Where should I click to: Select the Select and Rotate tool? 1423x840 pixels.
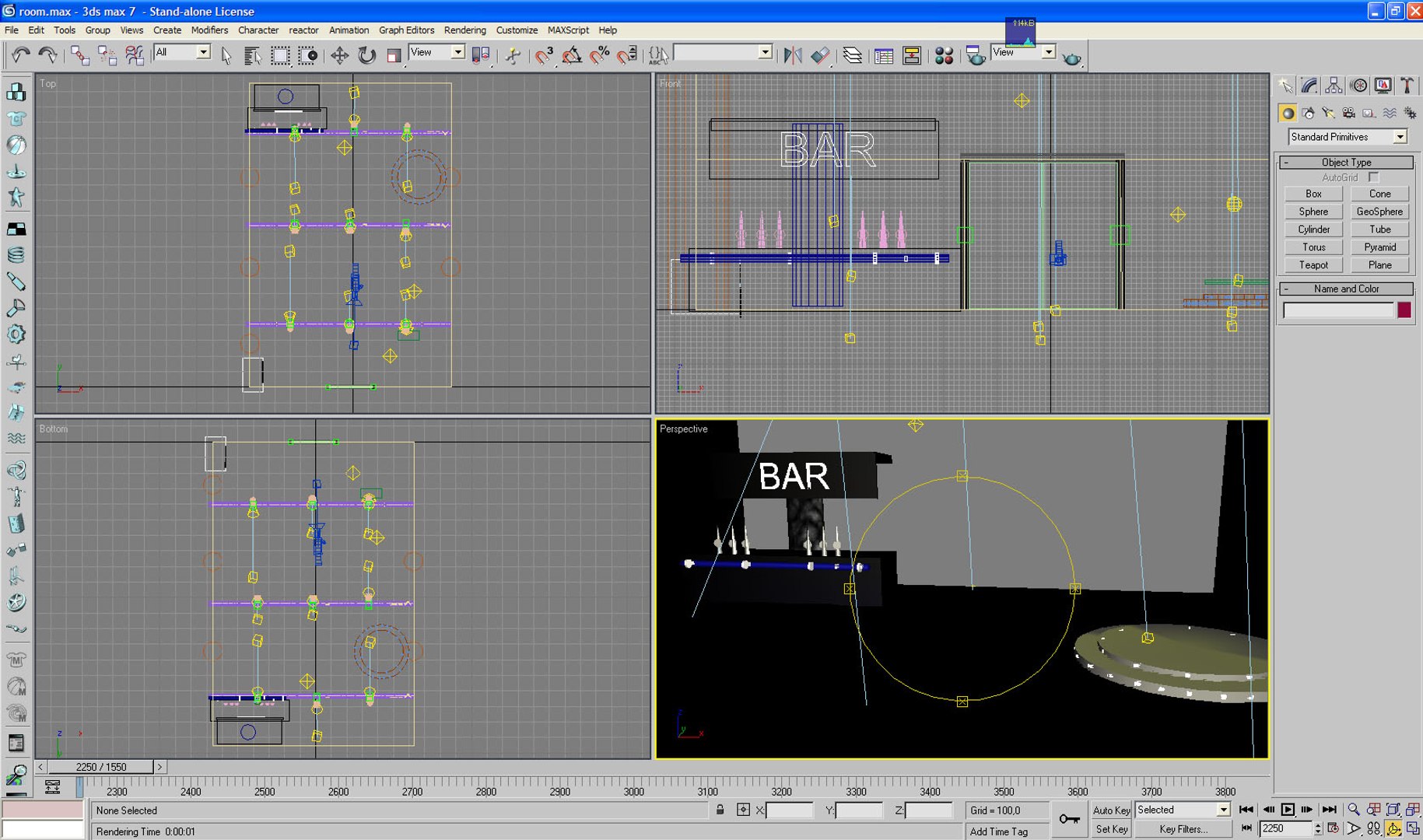click(366, 54)
